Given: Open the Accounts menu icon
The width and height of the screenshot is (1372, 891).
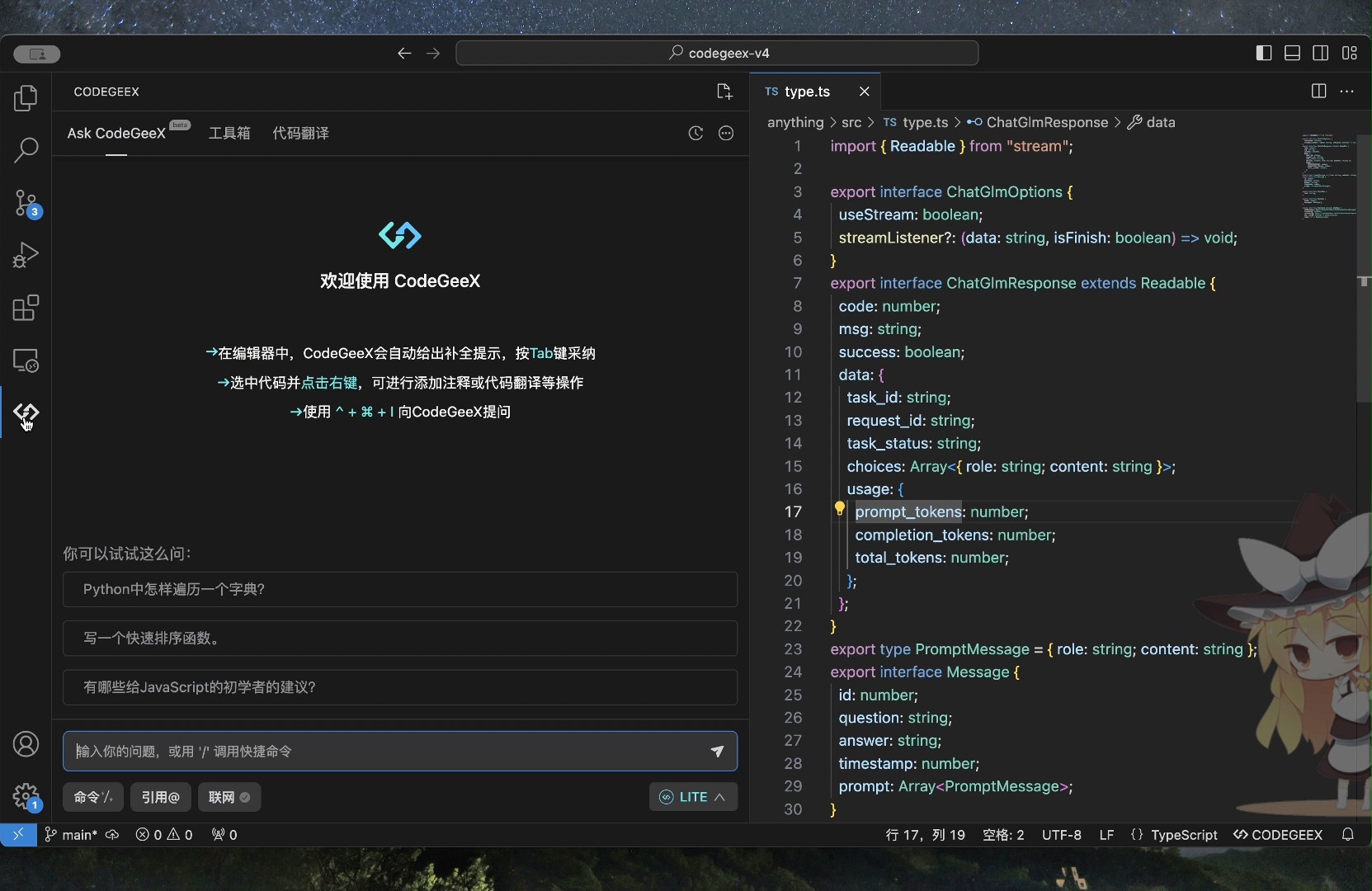Looking at the screenshot, I should point(26,744).
